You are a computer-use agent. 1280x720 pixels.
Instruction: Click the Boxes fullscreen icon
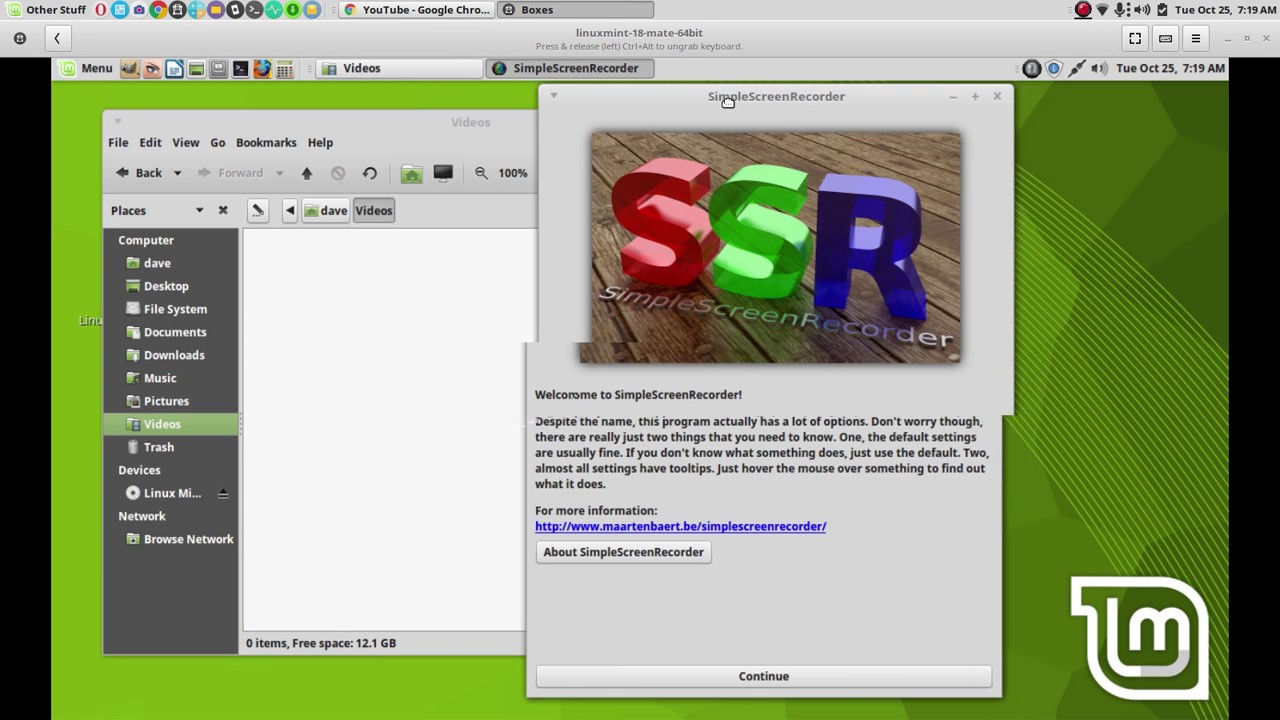click(1135, 38)
